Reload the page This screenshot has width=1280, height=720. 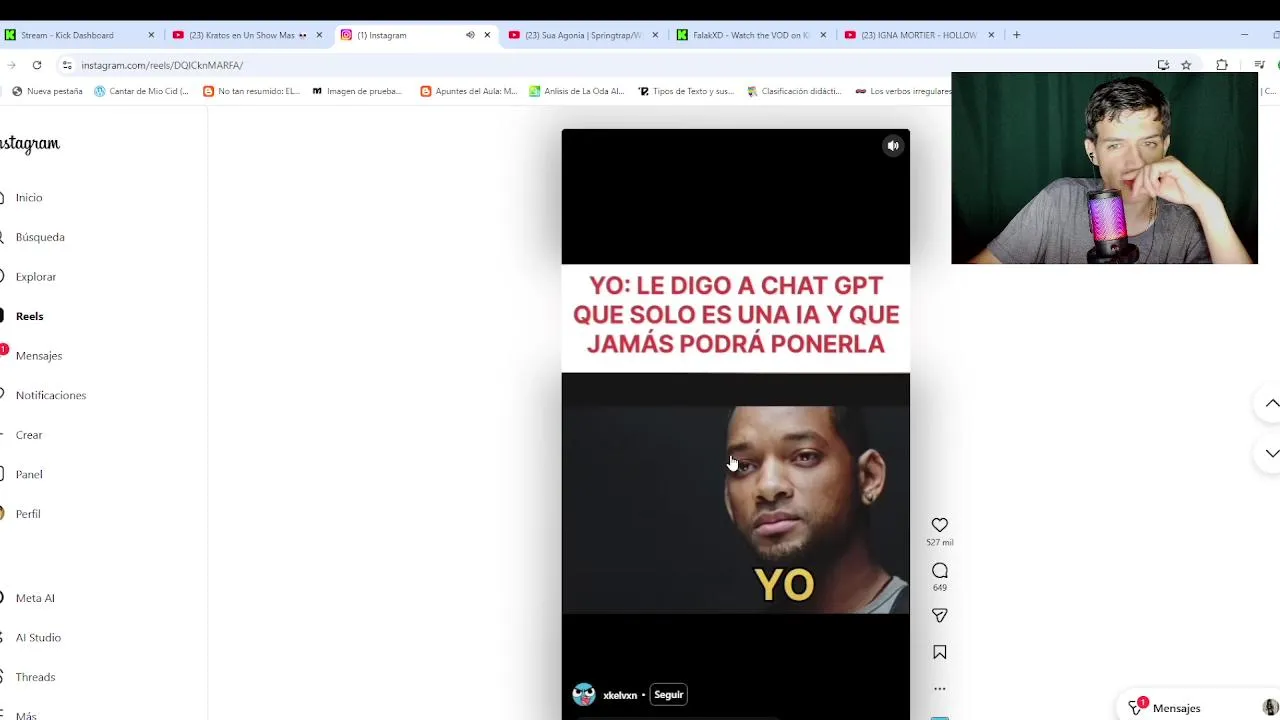[37, 65]
